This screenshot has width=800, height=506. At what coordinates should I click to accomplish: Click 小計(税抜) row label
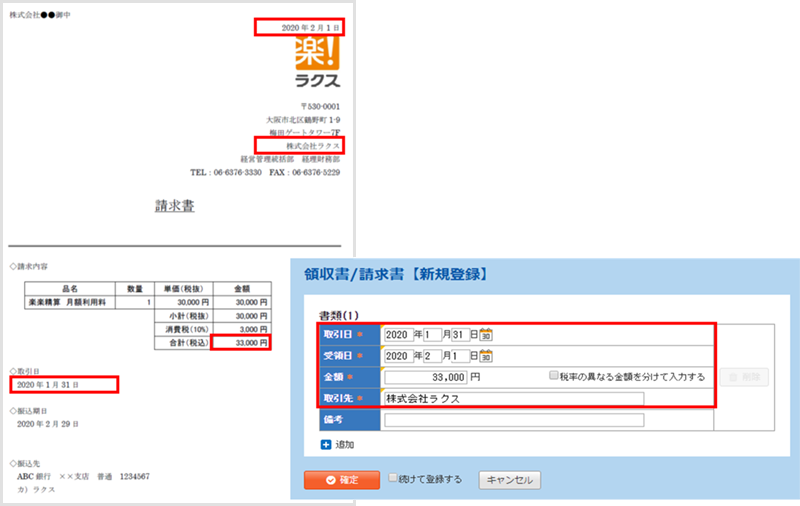tap(188, 316)
